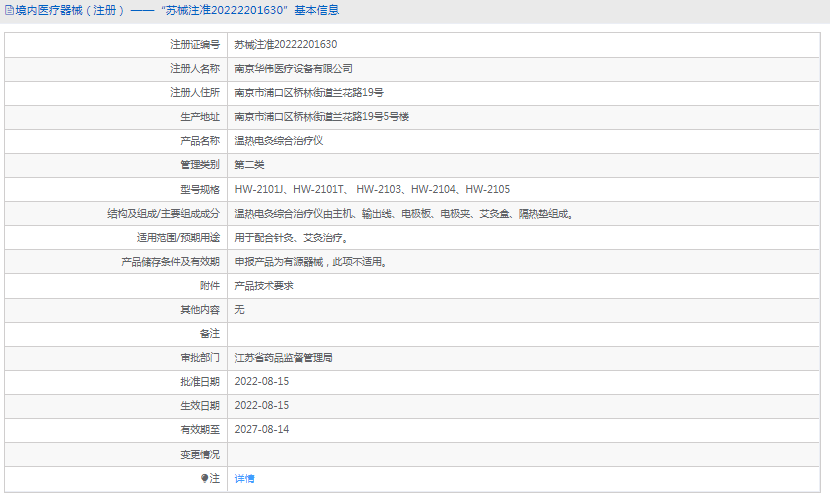Viewport: 830px width, 495px height.
Task: Click the document icon beside 境内医疗器械 title
Action: pos(10,10)
